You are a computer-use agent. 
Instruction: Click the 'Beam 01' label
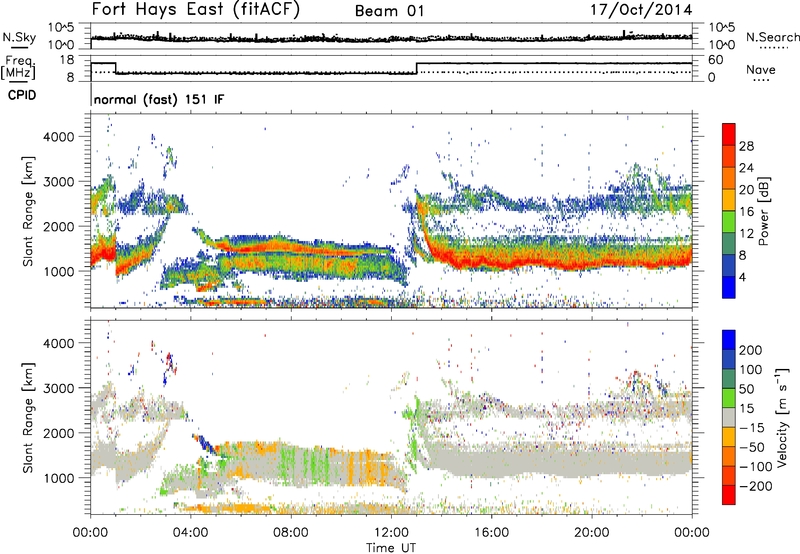(389, 11)
